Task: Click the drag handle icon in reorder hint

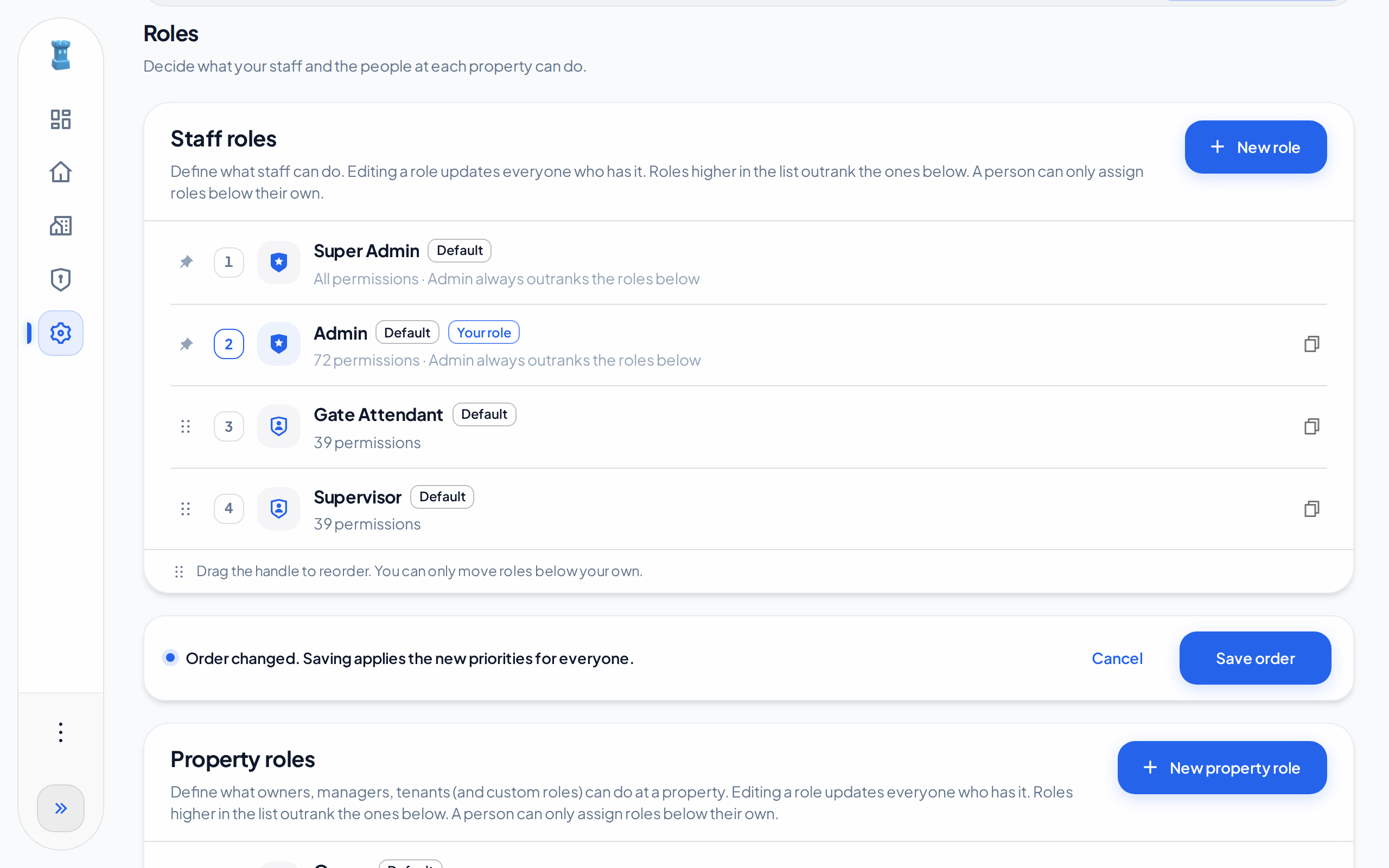Action: (179, 571)
